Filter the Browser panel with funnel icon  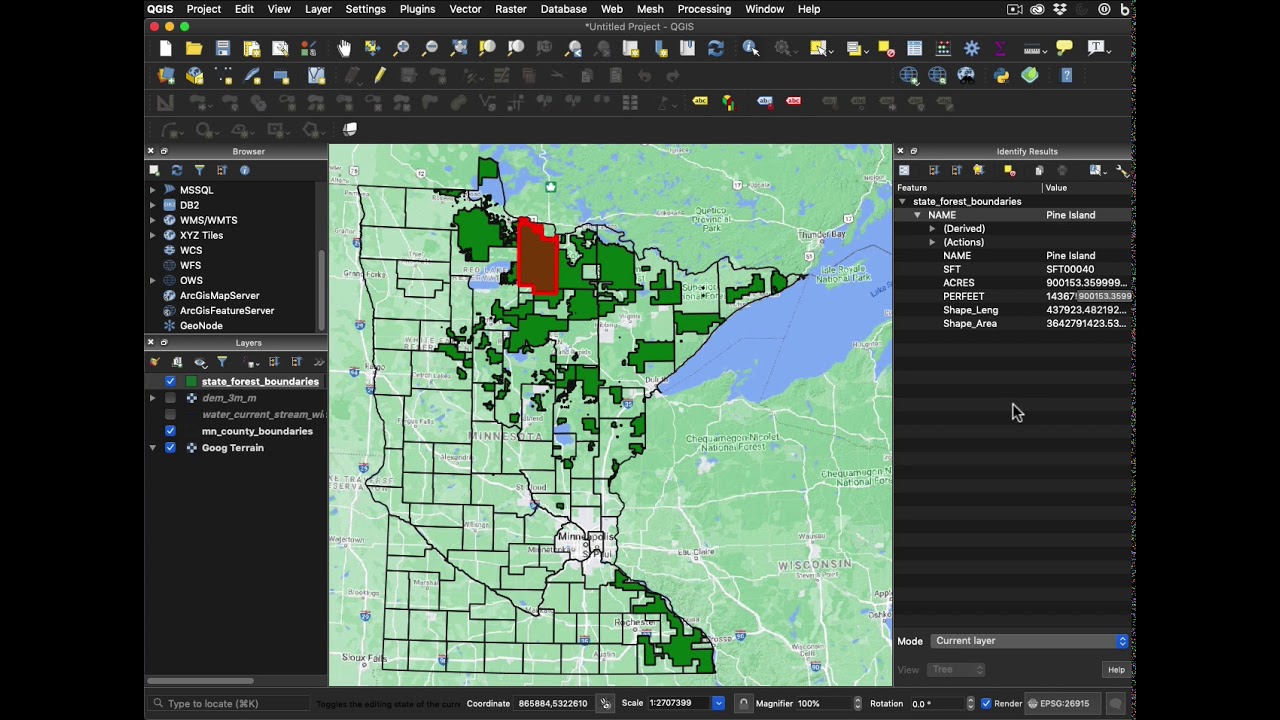tap(199, 170)
